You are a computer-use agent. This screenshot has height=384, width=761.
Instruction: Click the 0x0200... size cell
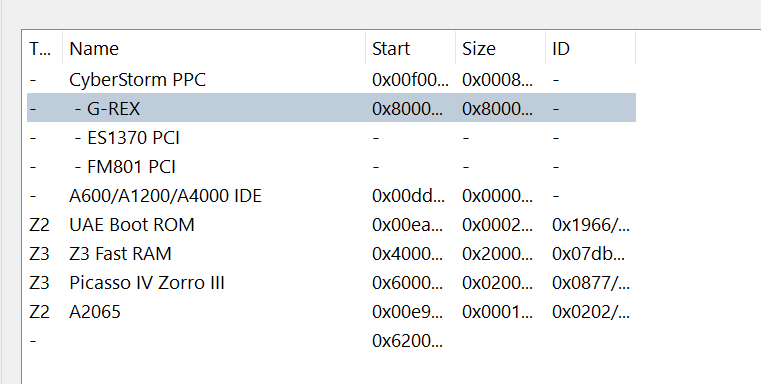497,283
